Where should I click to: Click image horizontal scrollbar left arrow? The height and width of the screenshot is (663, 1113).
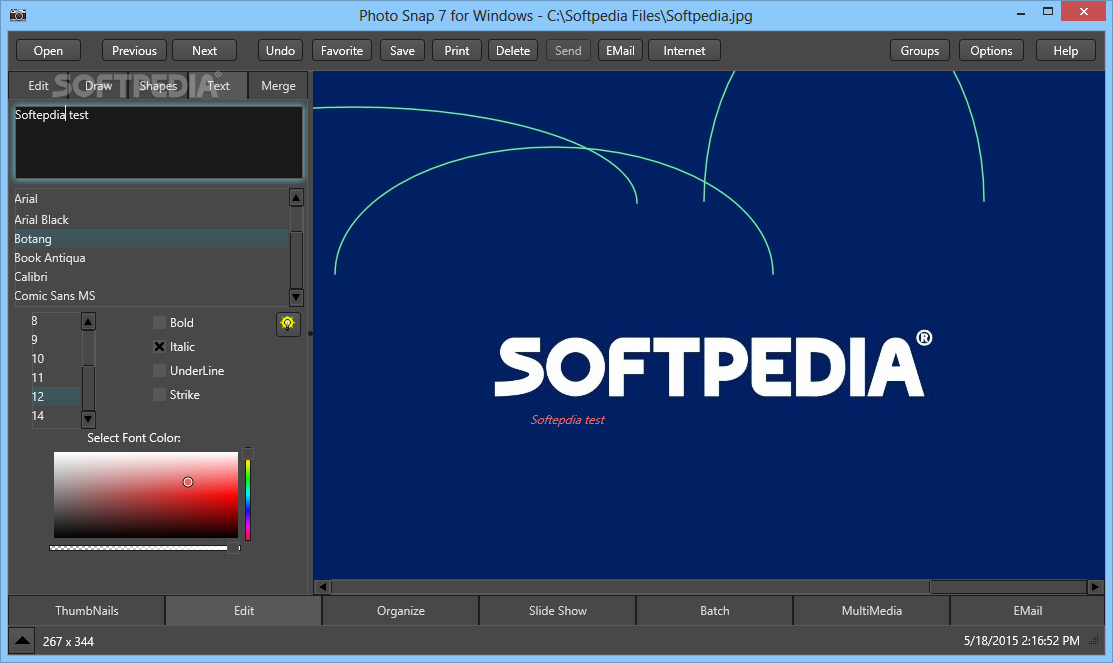coord(323,587)
